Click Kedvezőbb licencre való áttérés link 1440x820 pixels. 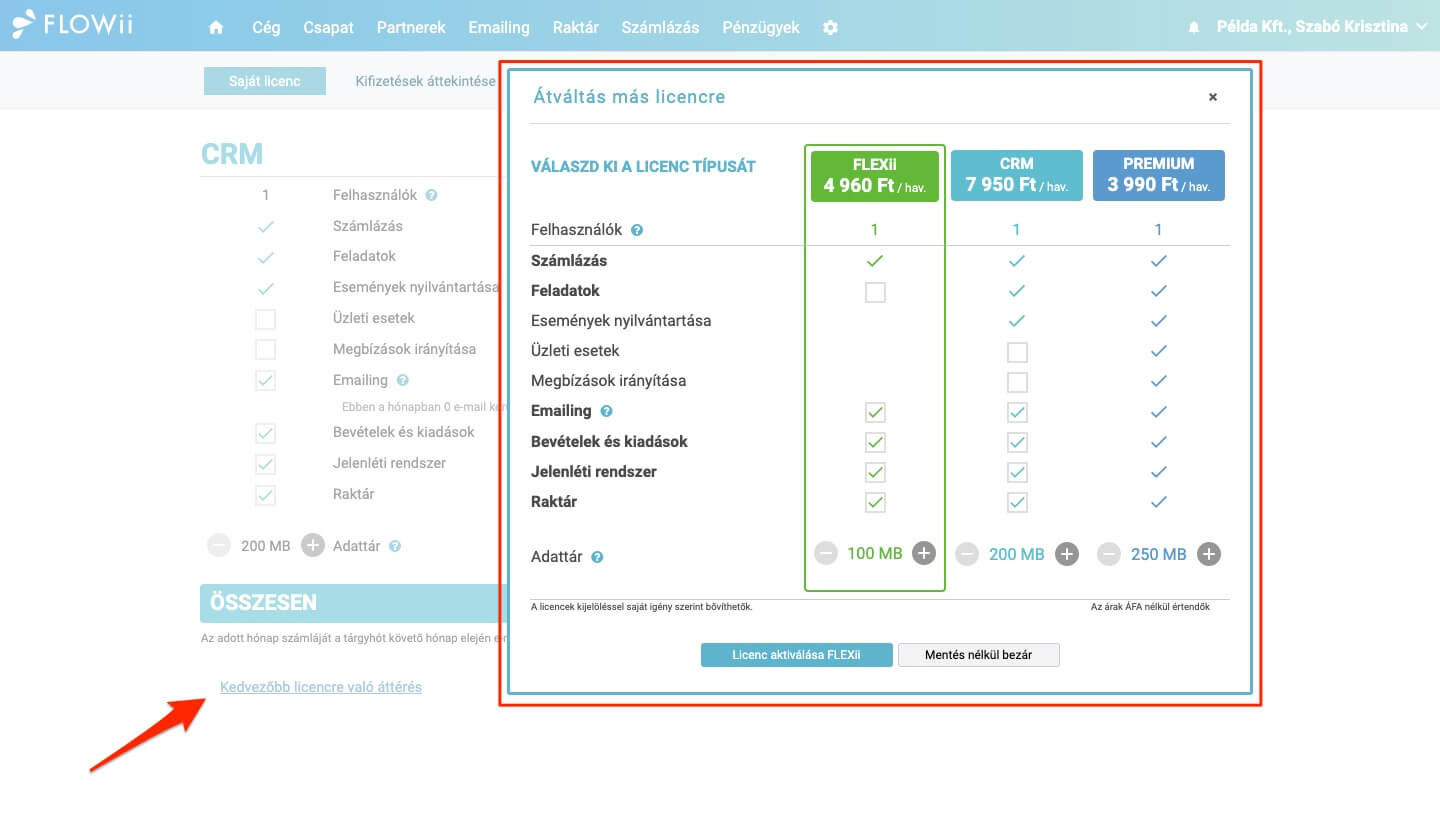pyautogui.click(x=321, y=687)
